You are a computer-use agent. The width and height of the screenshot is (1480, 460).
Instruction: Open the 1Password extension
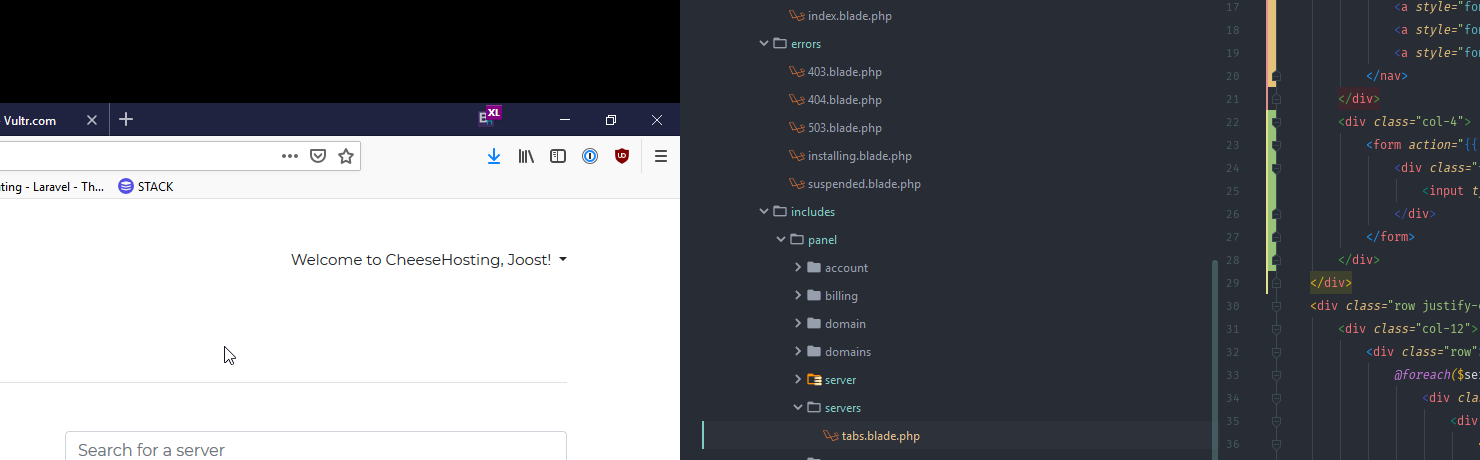pos(590,156)
